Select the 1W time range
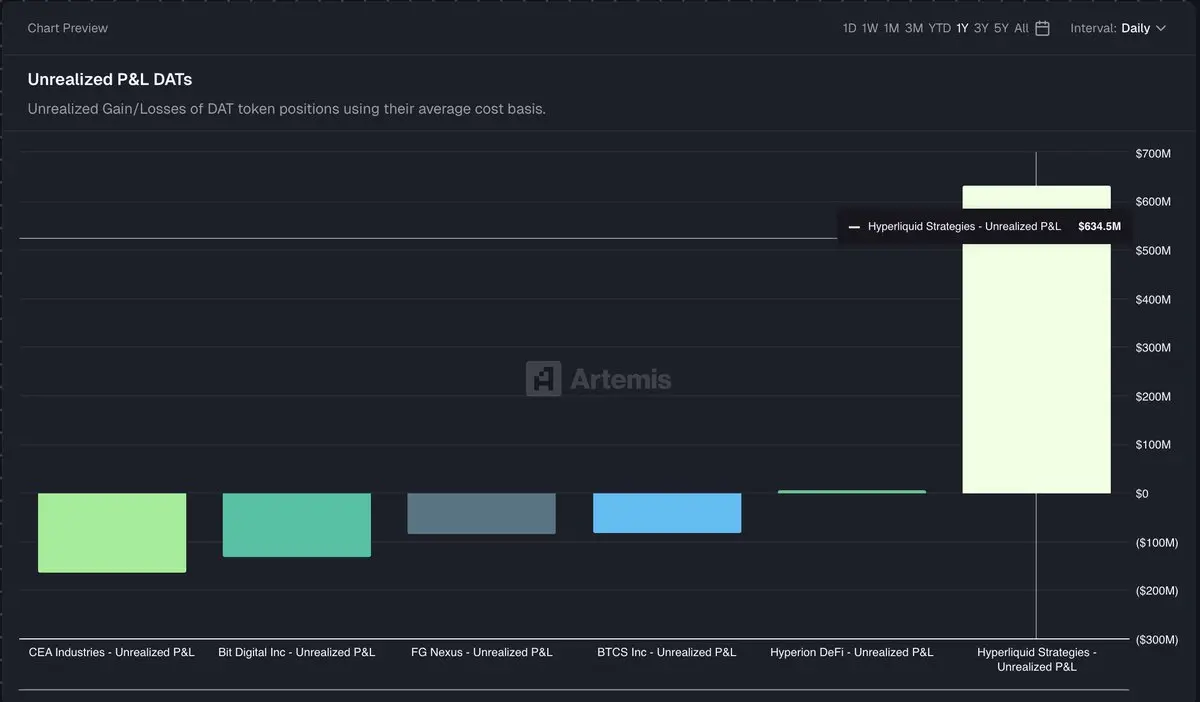Screen dimensions: 1200x702 [x=870, y=28]
